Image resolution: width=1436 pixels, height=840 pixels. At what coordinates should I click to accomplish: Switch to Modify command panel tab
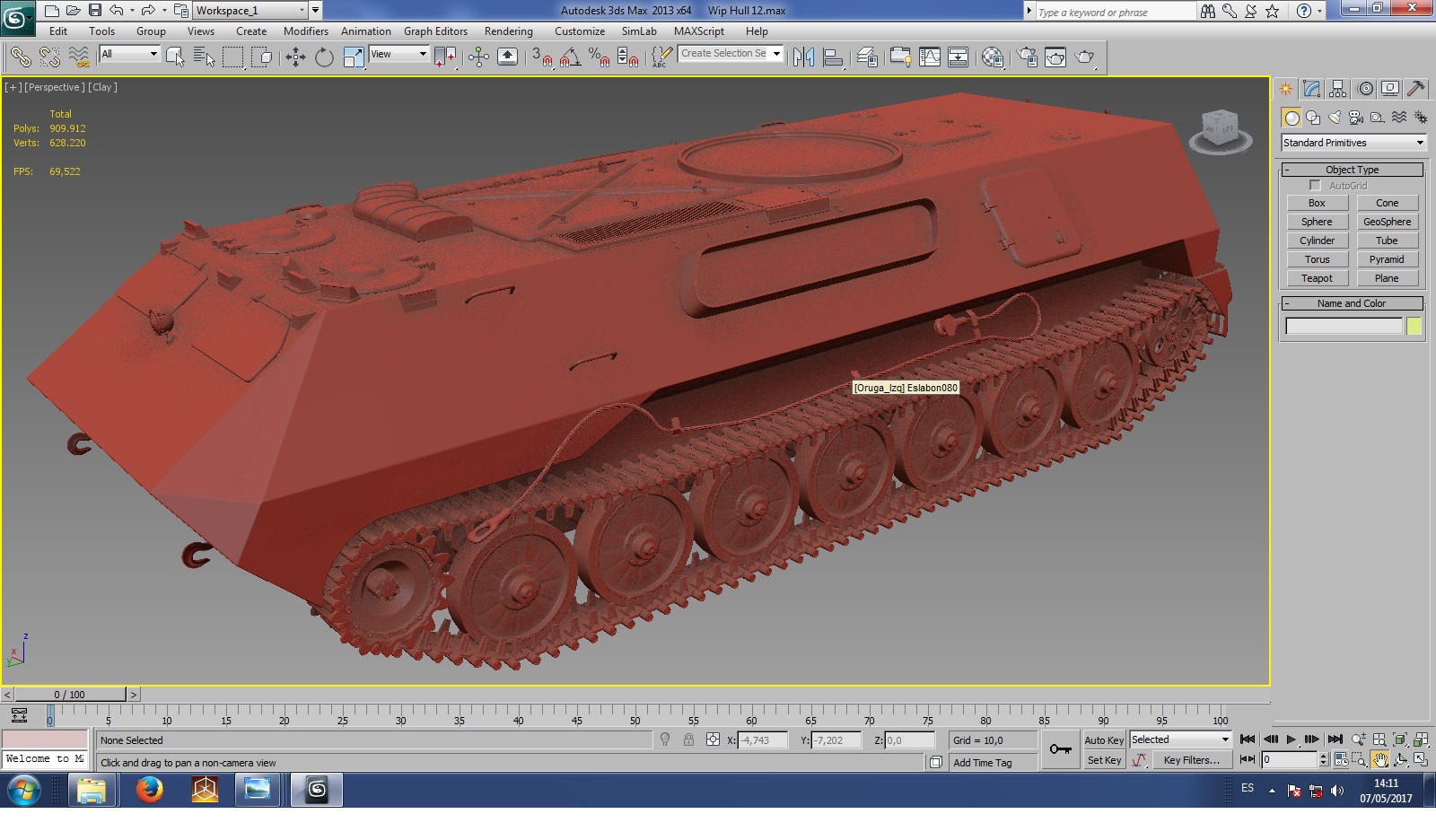pos(1312,89)
